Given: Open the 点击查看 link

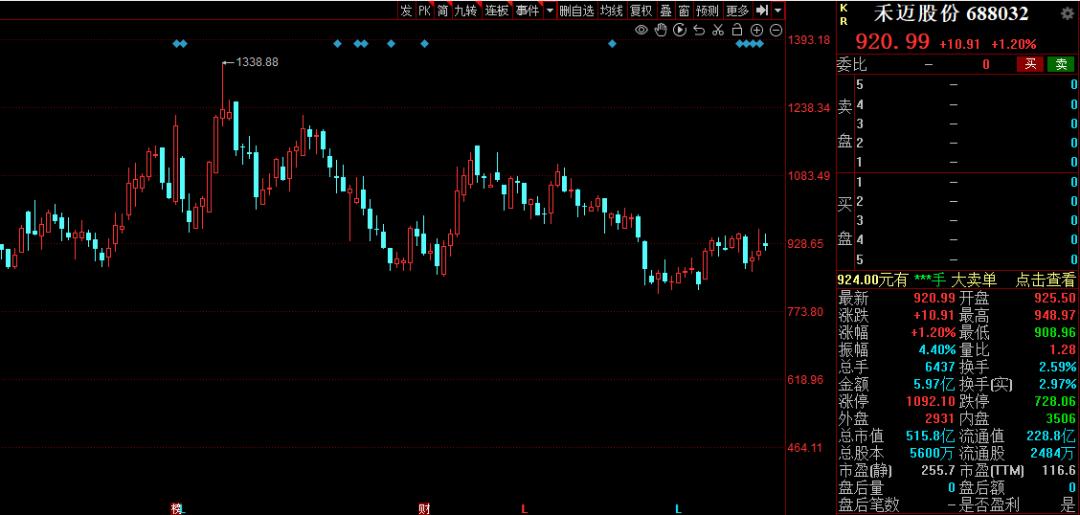Looking at the screenshot, I should point(1045,280).
